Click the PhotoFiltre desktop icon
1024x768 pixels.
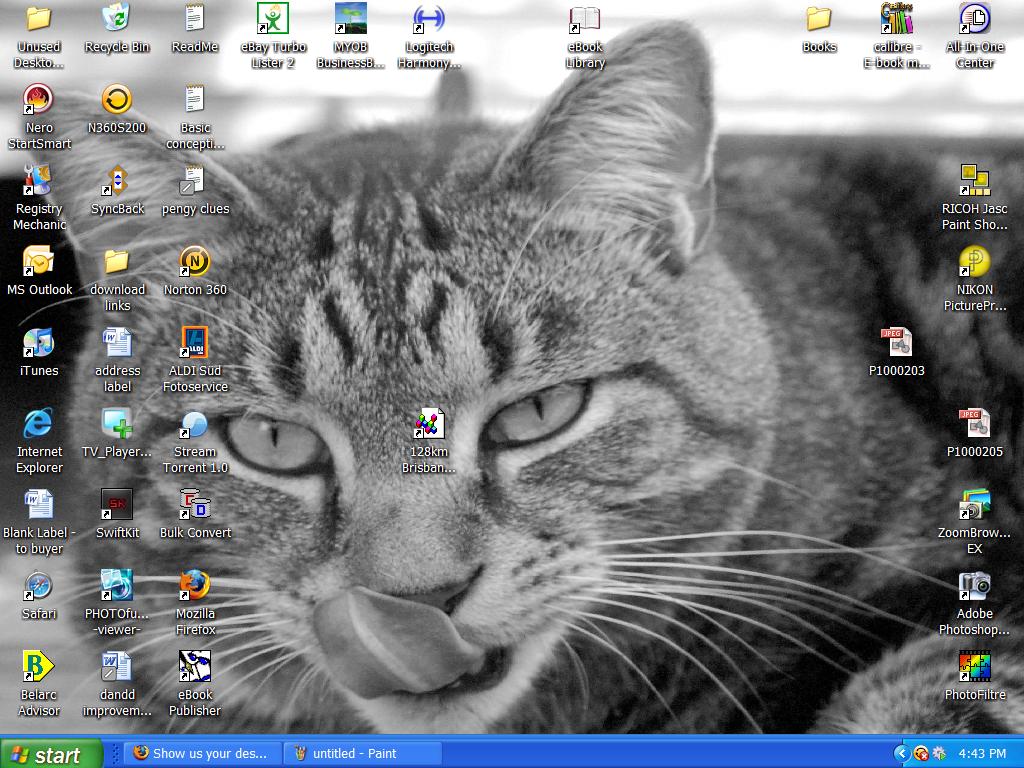point(974,667)
